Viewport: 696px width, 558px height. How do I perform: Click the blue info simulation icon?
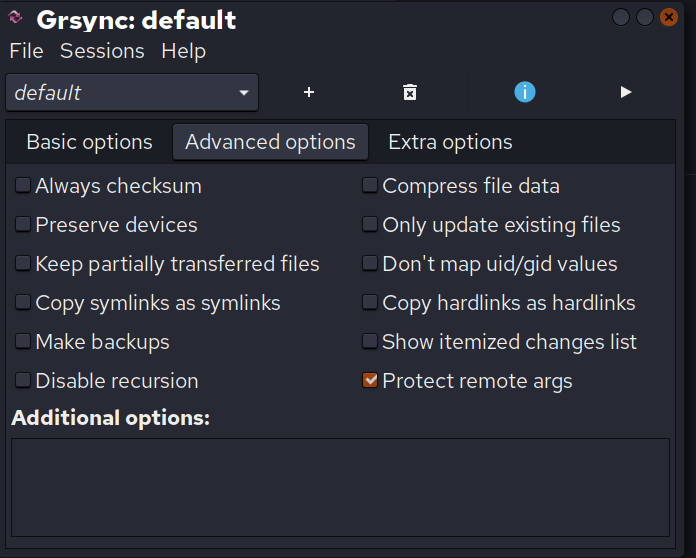(x=525, y=92)
